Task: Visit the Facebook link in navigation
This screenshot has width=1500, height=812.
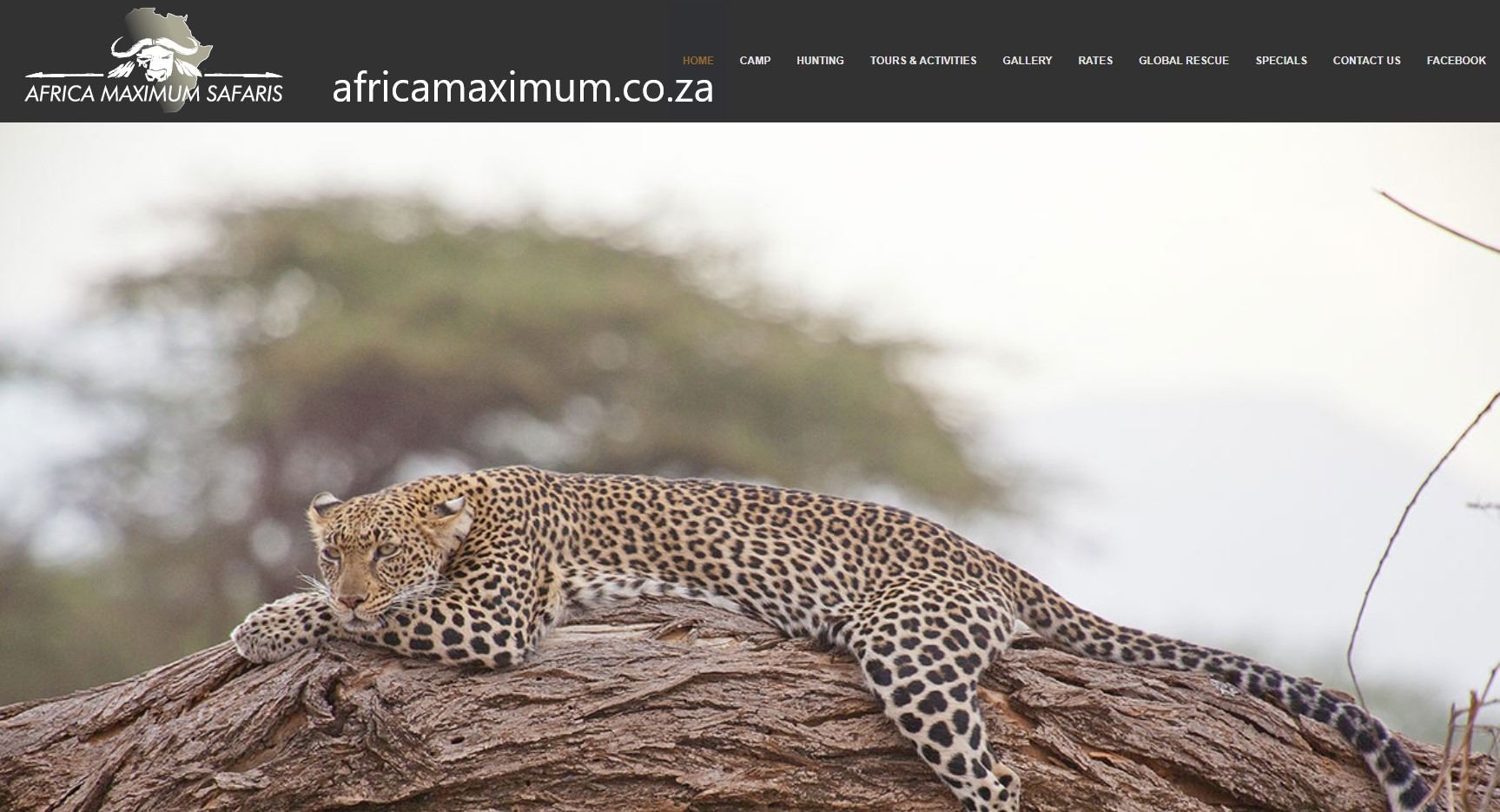Action: [x=1456, y=61]
